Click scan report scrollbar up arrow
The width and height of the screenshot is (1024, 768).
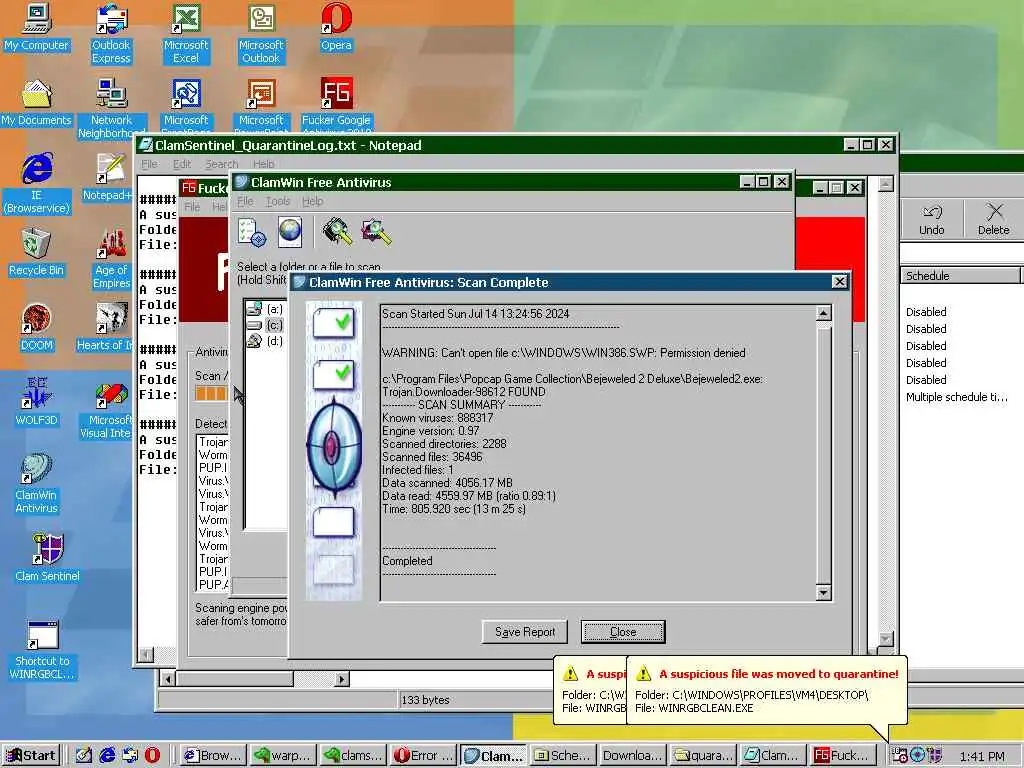(823, 313)
